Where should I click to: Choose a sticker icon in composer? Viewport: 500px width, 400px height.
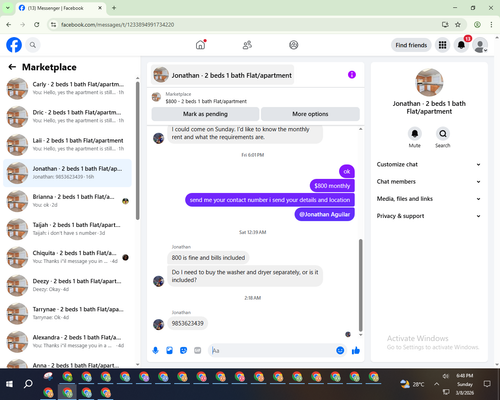[183, 350]
